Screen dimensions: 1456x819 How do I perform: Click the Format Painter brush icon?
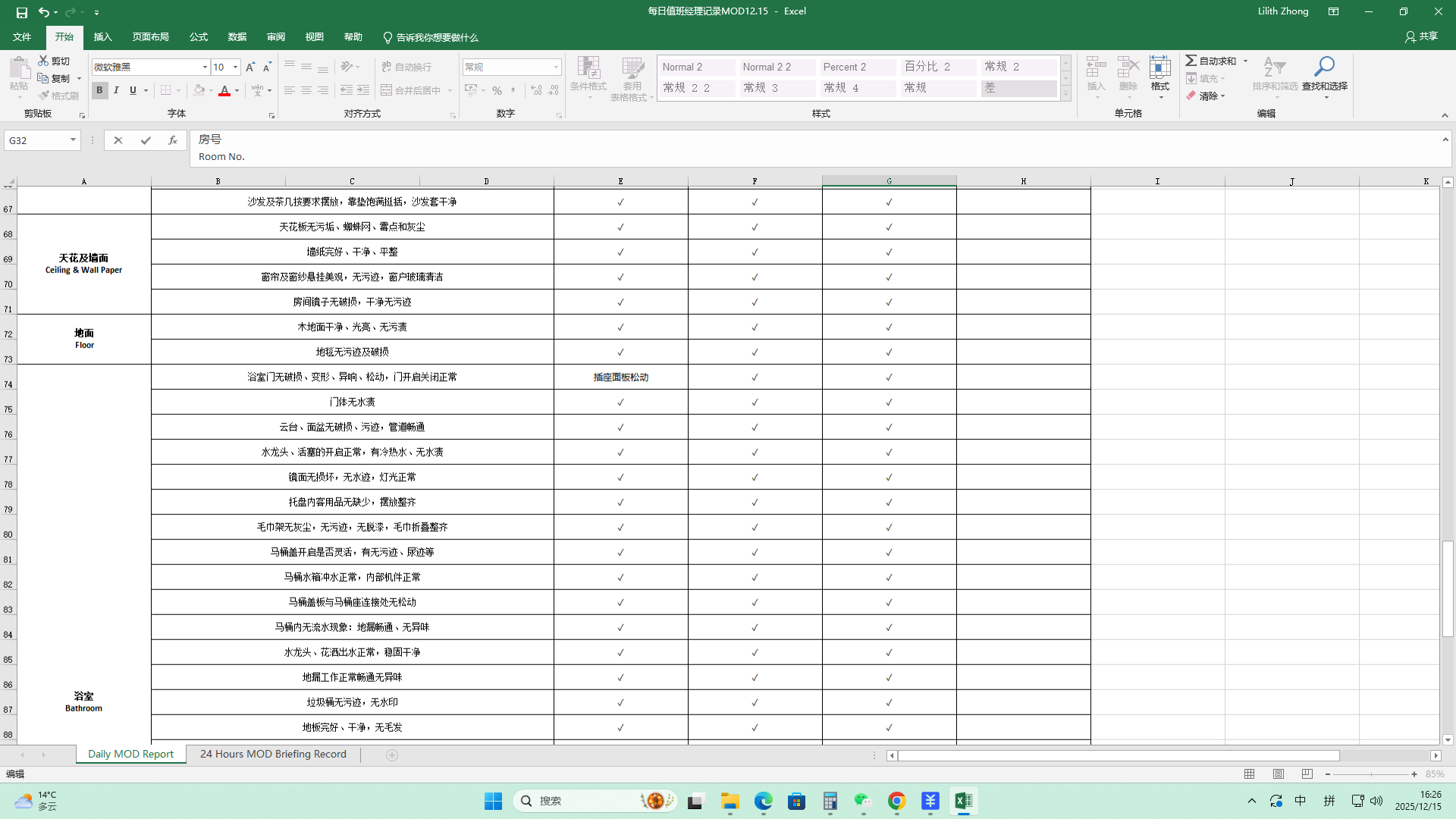click(x=45, y=96)
